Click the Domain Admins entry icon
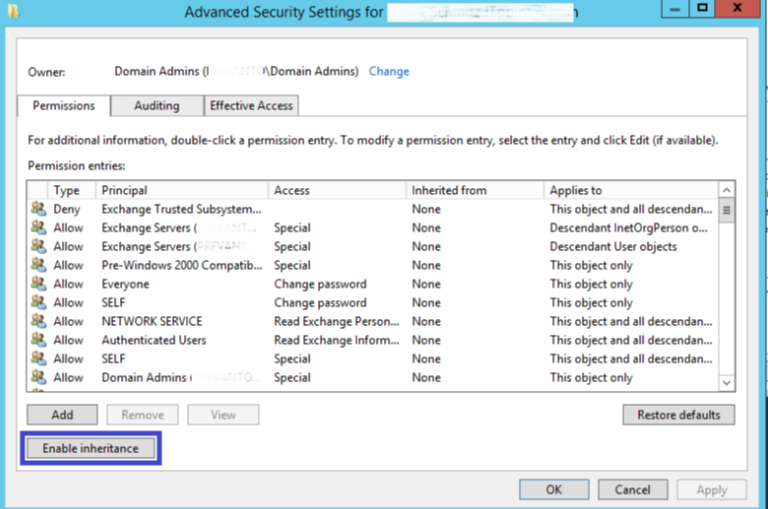 click(x=38, y=376)
